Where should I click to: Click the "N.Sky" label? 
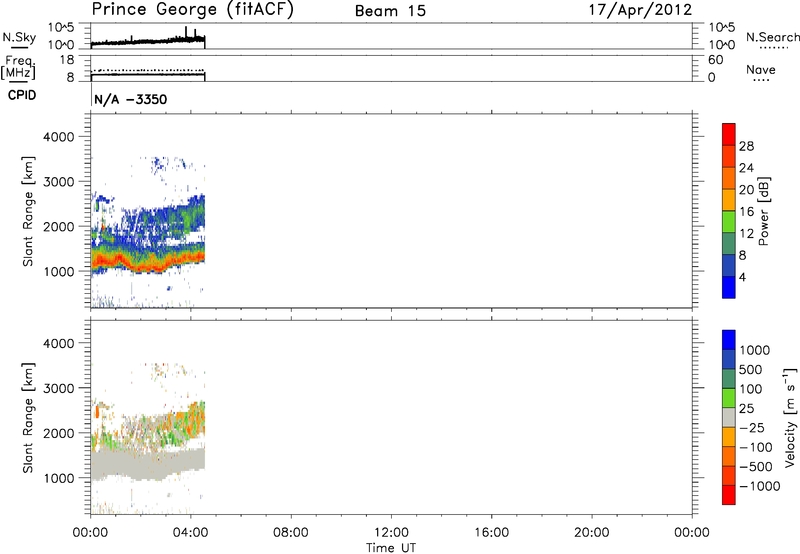[19, 37]
